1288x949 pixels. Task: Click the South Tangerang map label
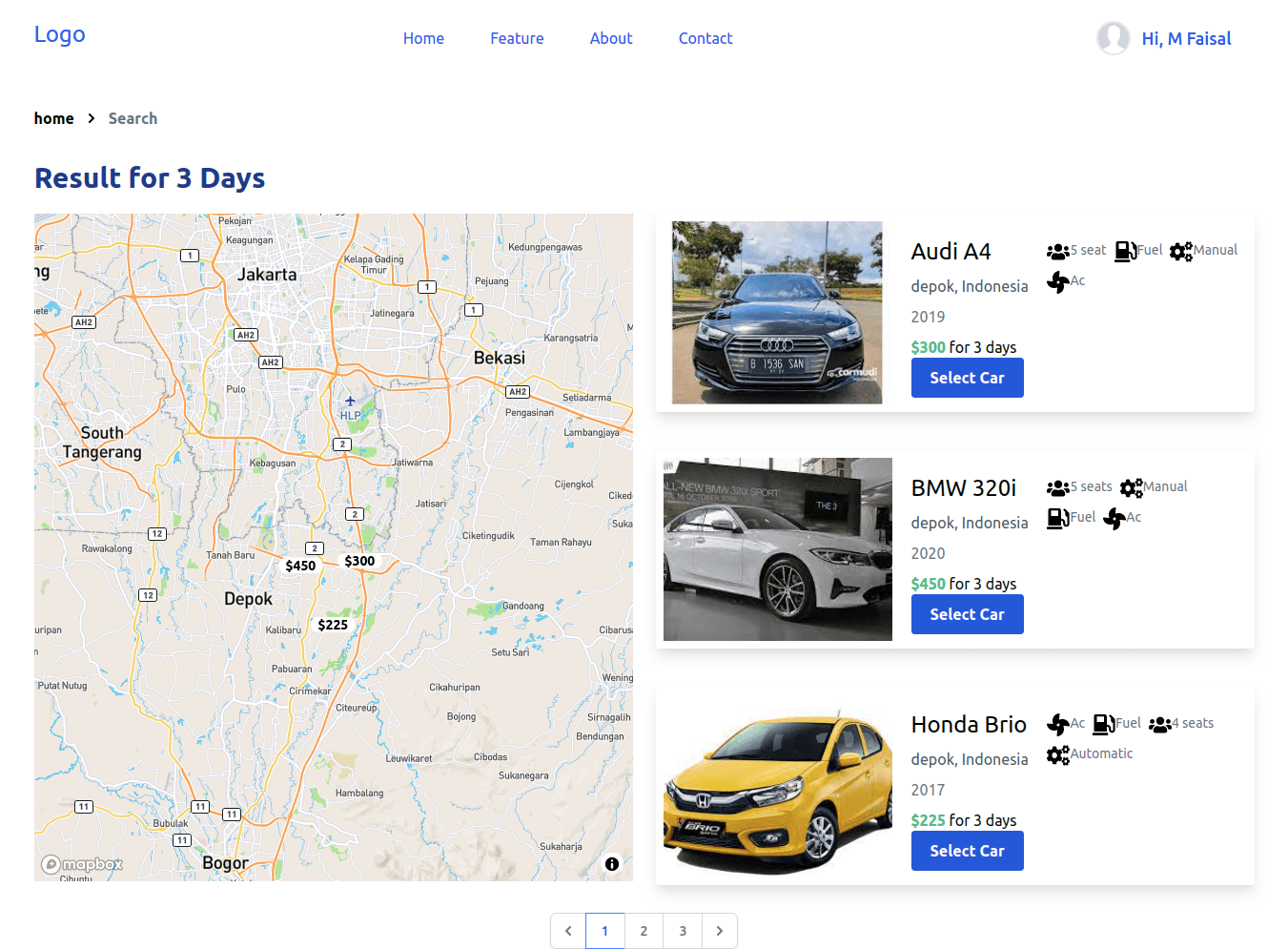point(102,443)
